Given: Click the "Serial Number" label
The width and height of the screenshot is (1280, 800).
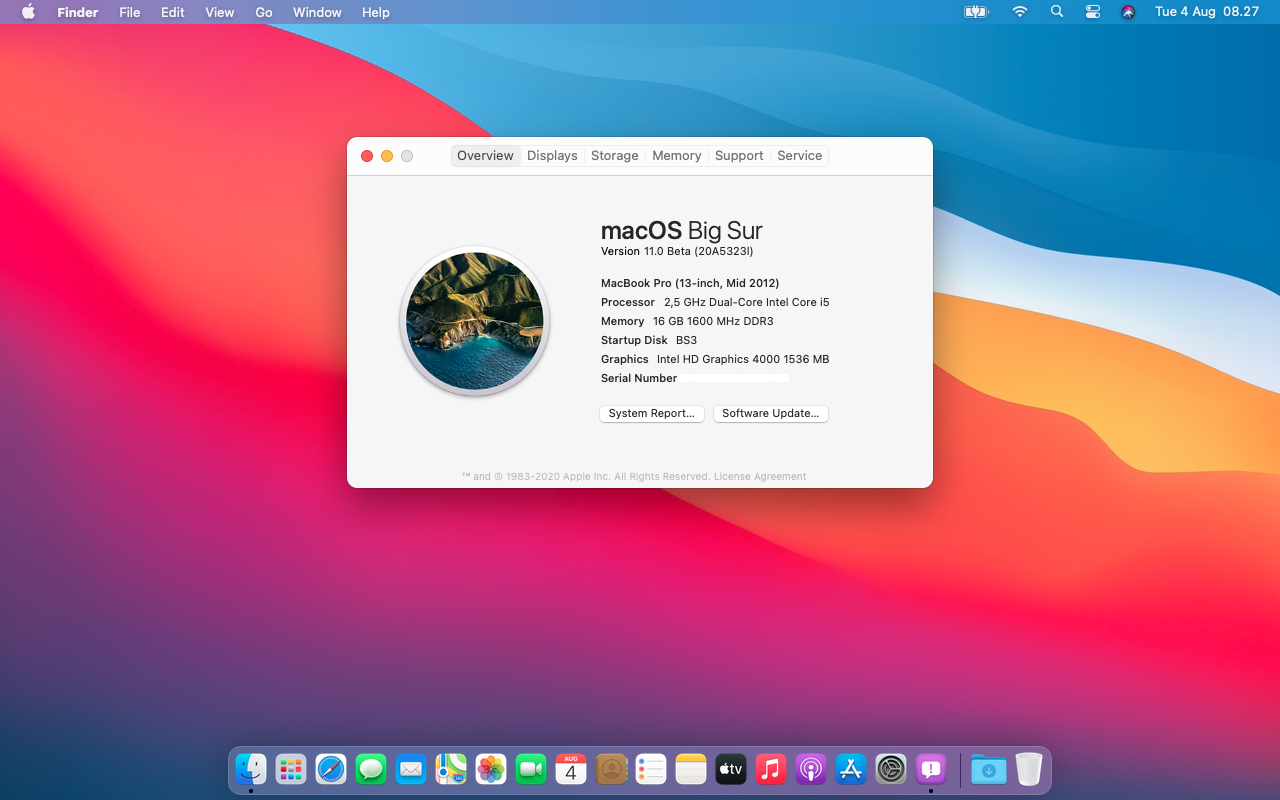Looking at the screenshot, I should click(x=639, y=378).
